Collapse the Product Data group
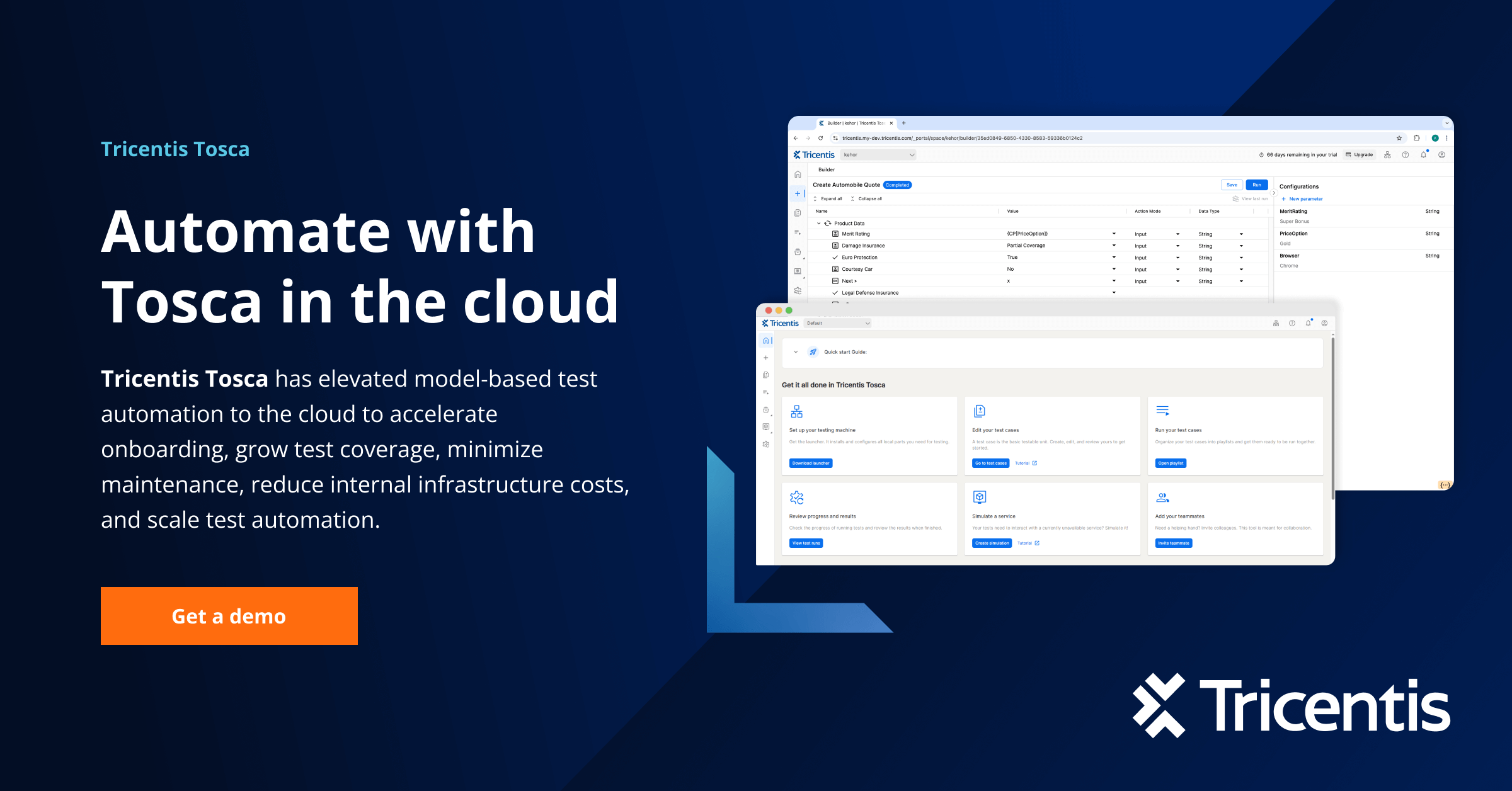Screen dimensions: 1512x791 pyautogui.click(x=818, y=223)
